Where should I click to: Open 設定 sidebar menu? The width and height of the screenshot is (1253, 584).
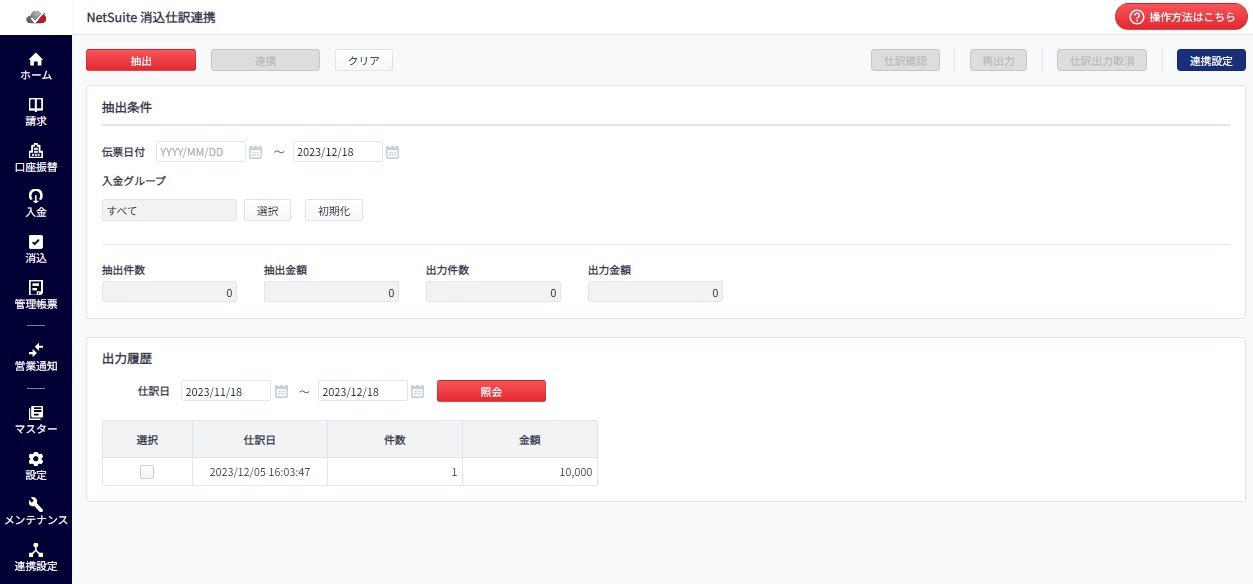coord(36,466)
